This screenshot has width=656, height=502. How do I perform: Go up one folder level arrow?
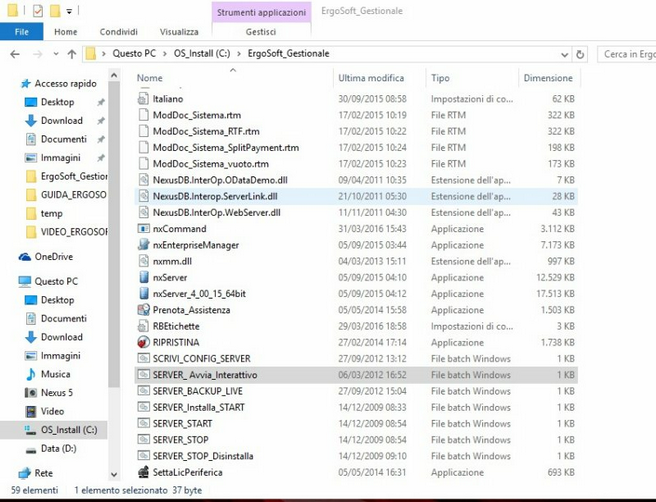pyautogui.click(x=72, y=54)
